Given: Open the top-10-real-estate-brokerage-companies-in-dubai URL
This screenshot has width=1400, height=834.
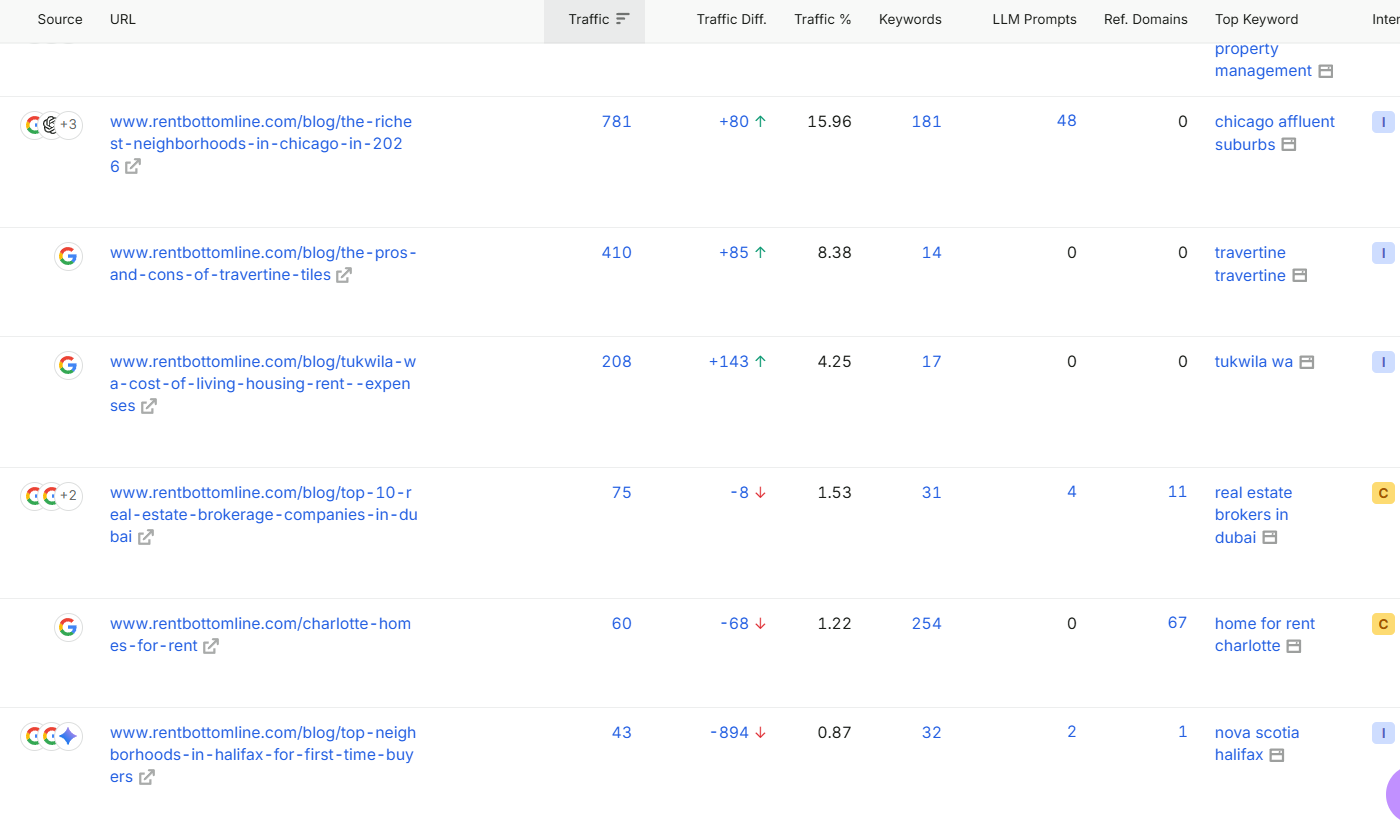Looking at the screenshot, I should (x=263, y=515).
